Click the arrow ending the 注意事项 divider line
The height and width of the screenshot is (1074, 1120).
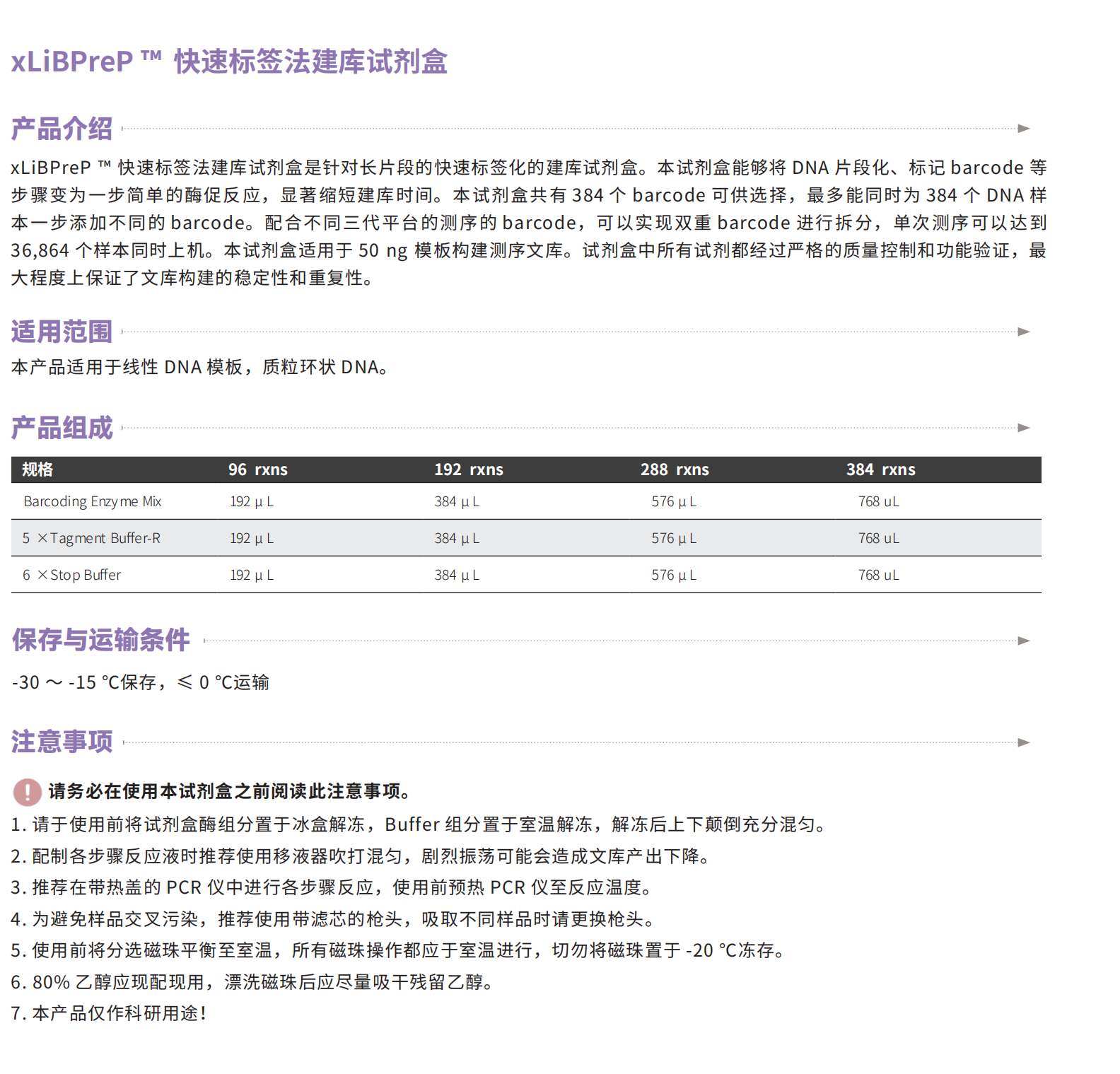coord(1023,742)
